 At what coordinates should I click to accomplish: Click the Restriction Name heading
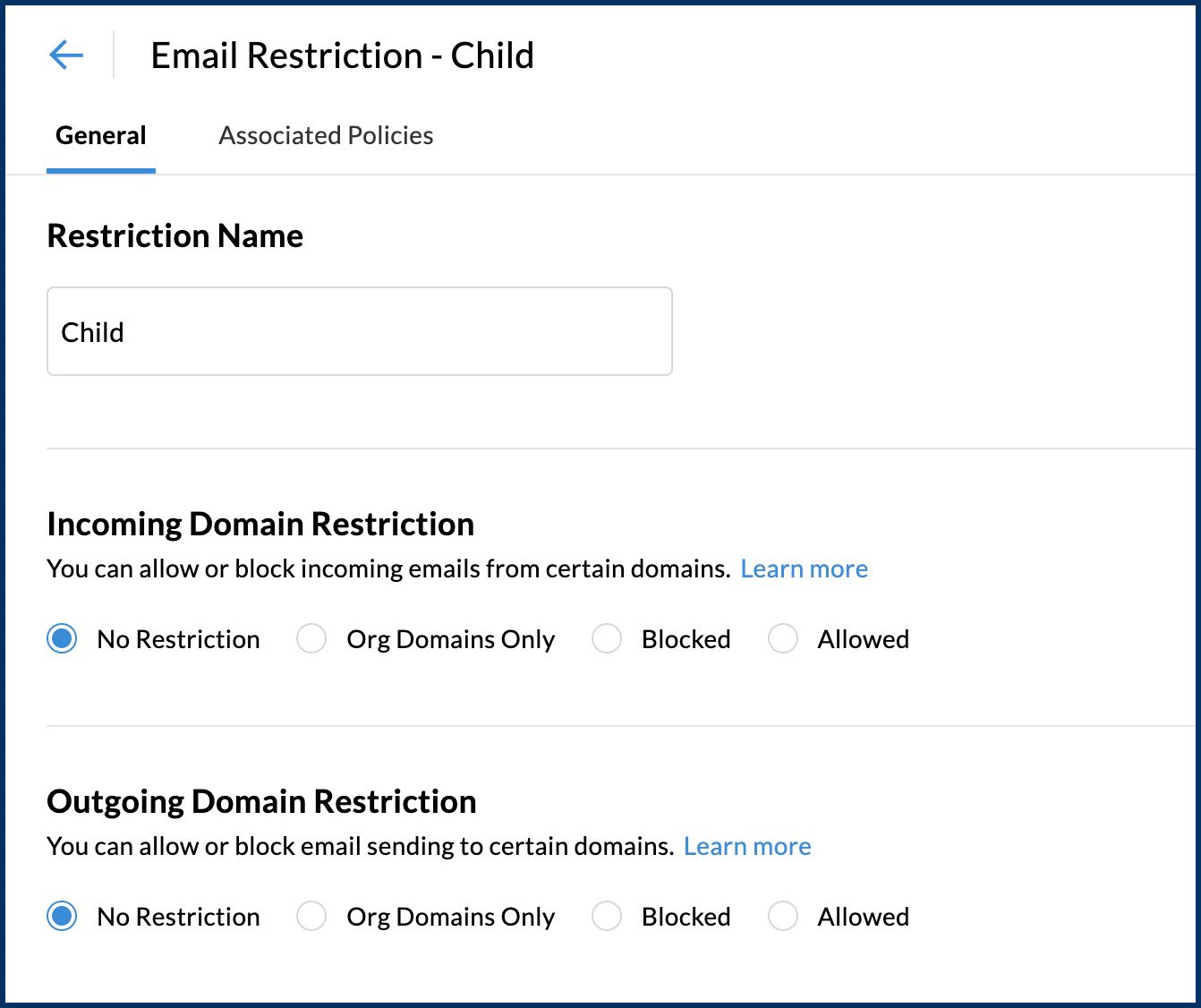coord(175,236)
